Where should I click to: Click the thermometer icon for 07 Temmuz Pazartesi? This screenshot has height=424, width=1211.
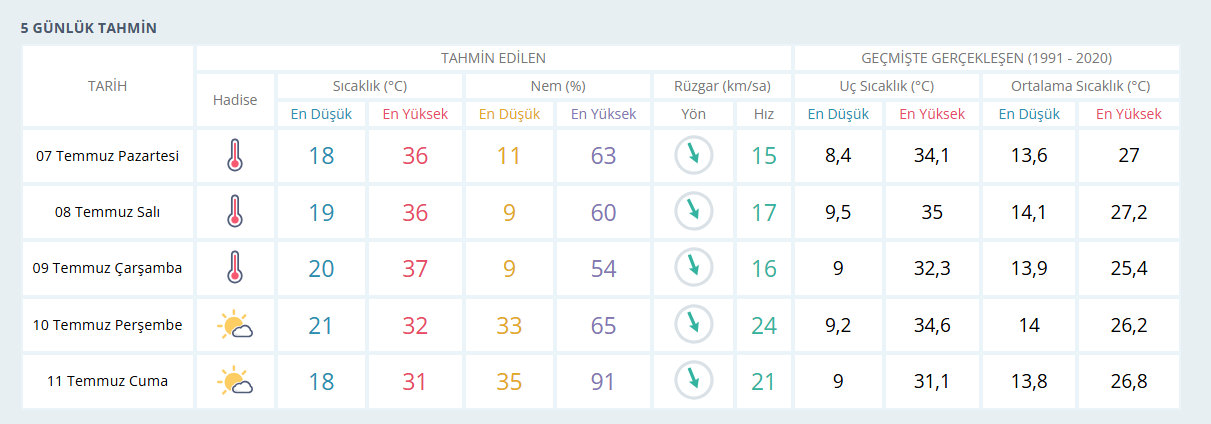[x=235, y=156]
